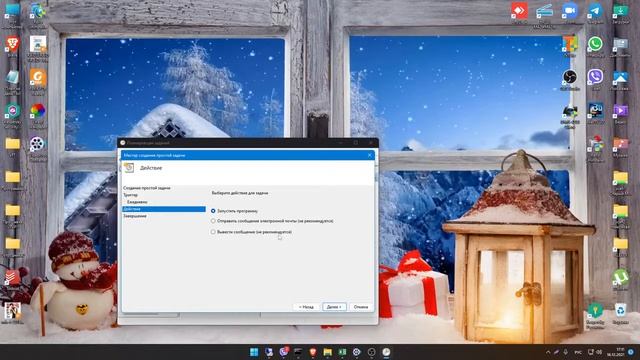Cancel the wizard with 'Отмена' button
Viewport: 640px width, 360px height.
pos(361,307)
